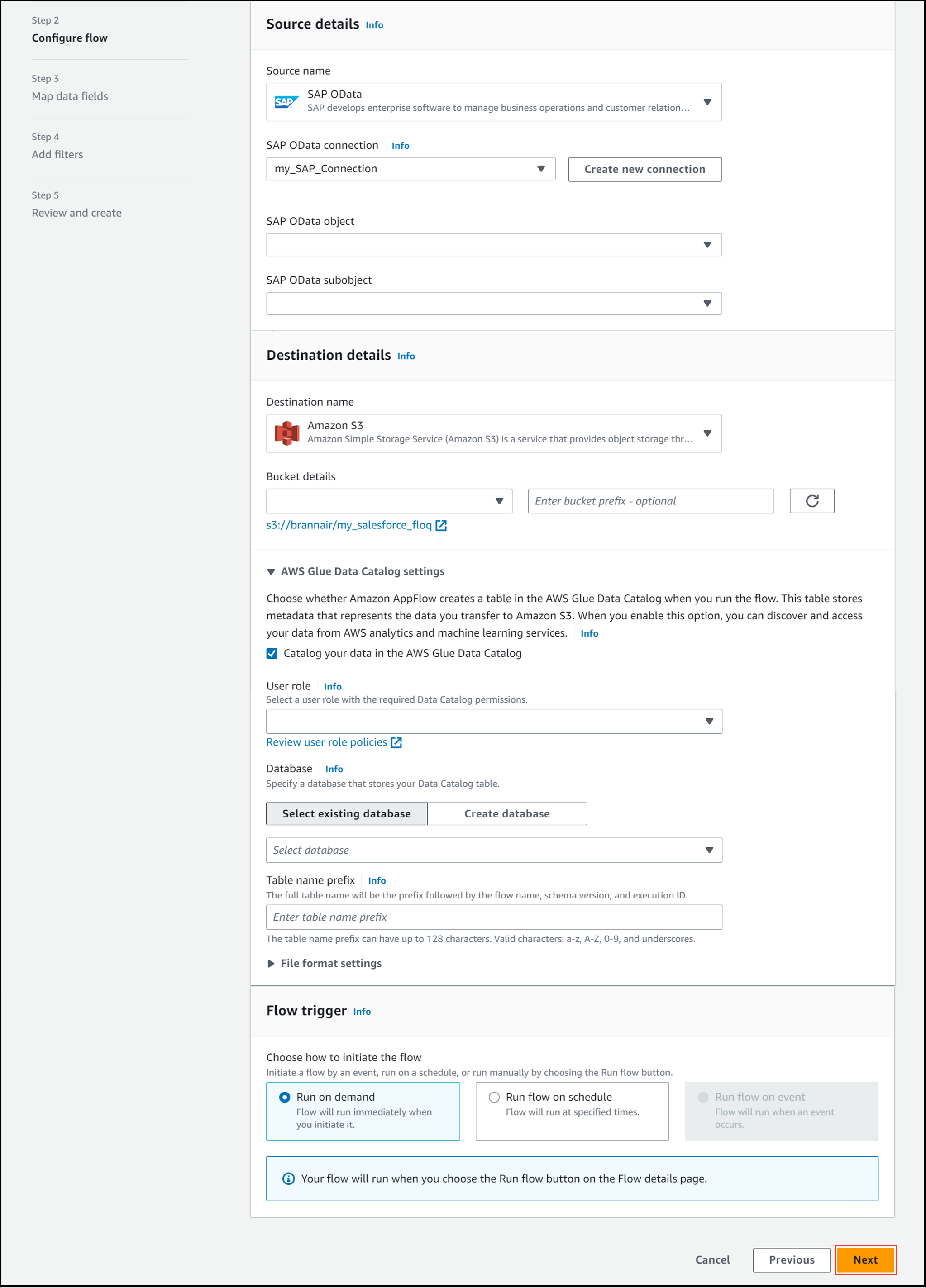
Task: Click info circle icon in flow notice
Action: click(289, 1179)
